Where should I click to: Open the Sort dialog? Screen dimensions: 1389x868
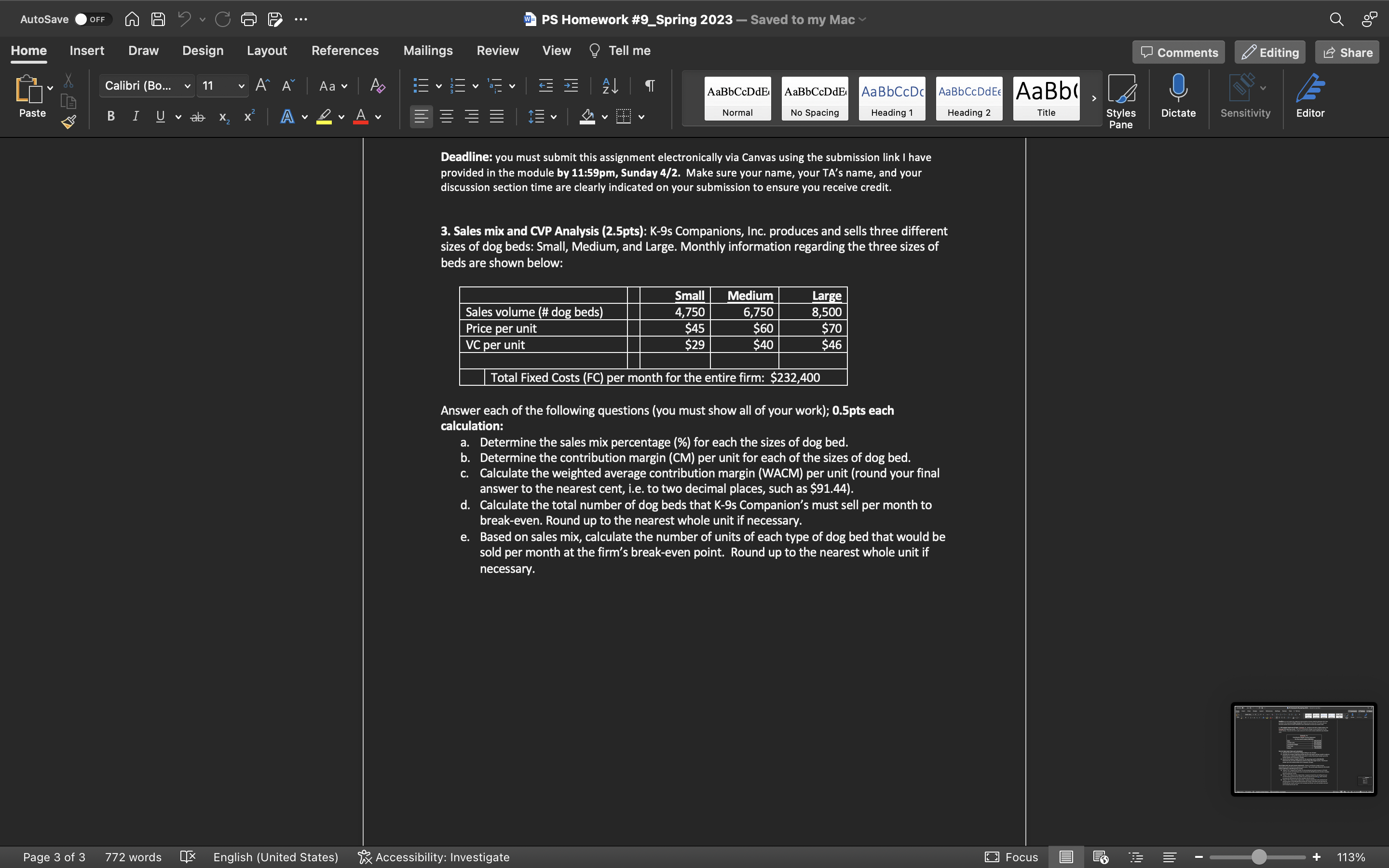[609, 85]
